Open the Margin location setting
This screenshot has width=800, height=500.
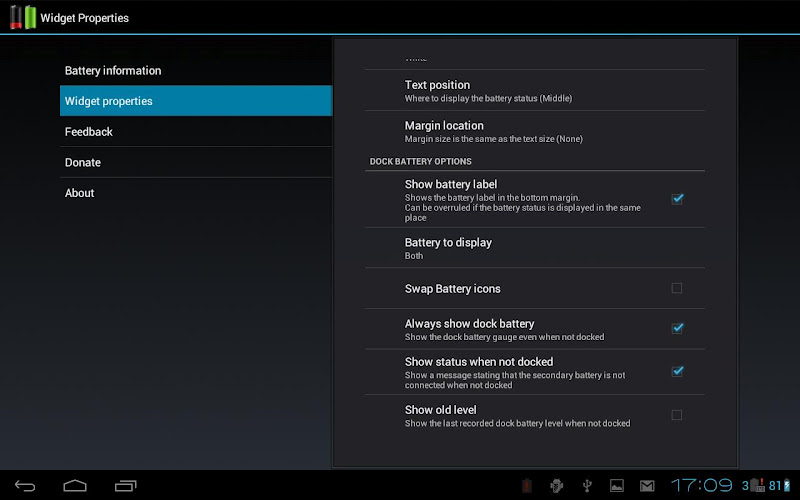[535, 131]
